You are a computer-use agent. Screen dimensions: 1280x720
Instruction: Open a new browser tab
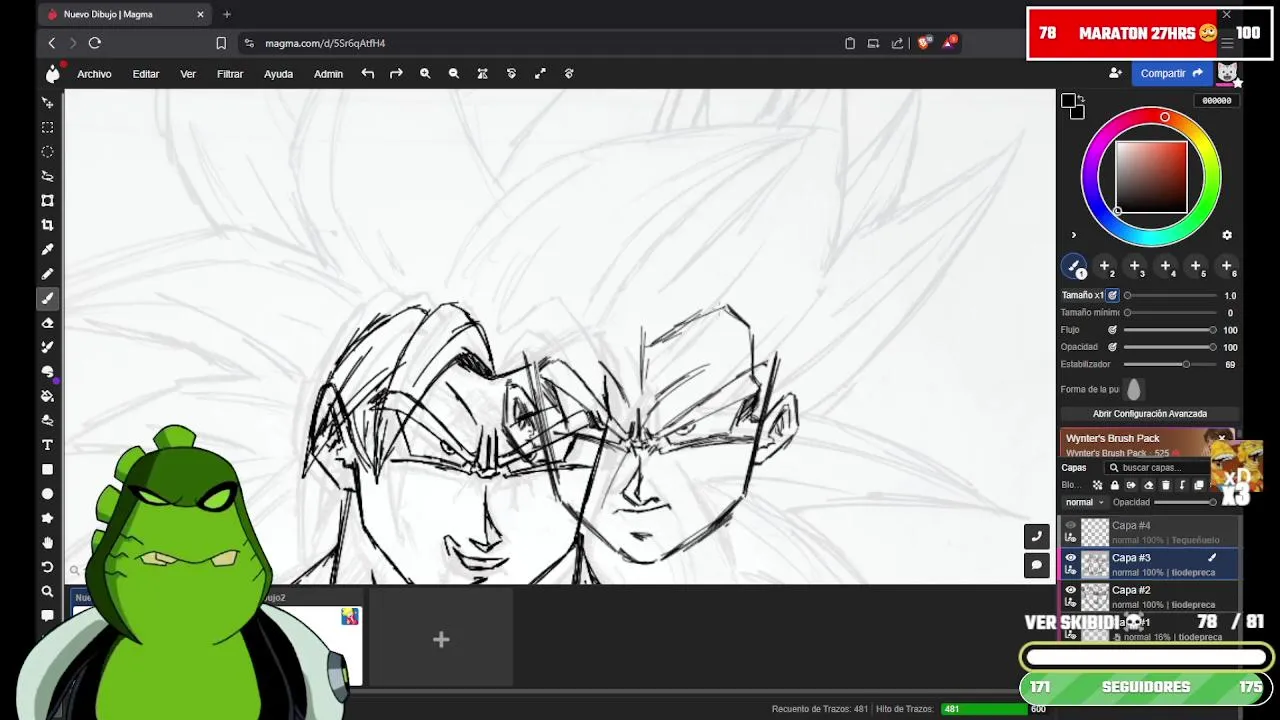[227, 14]
